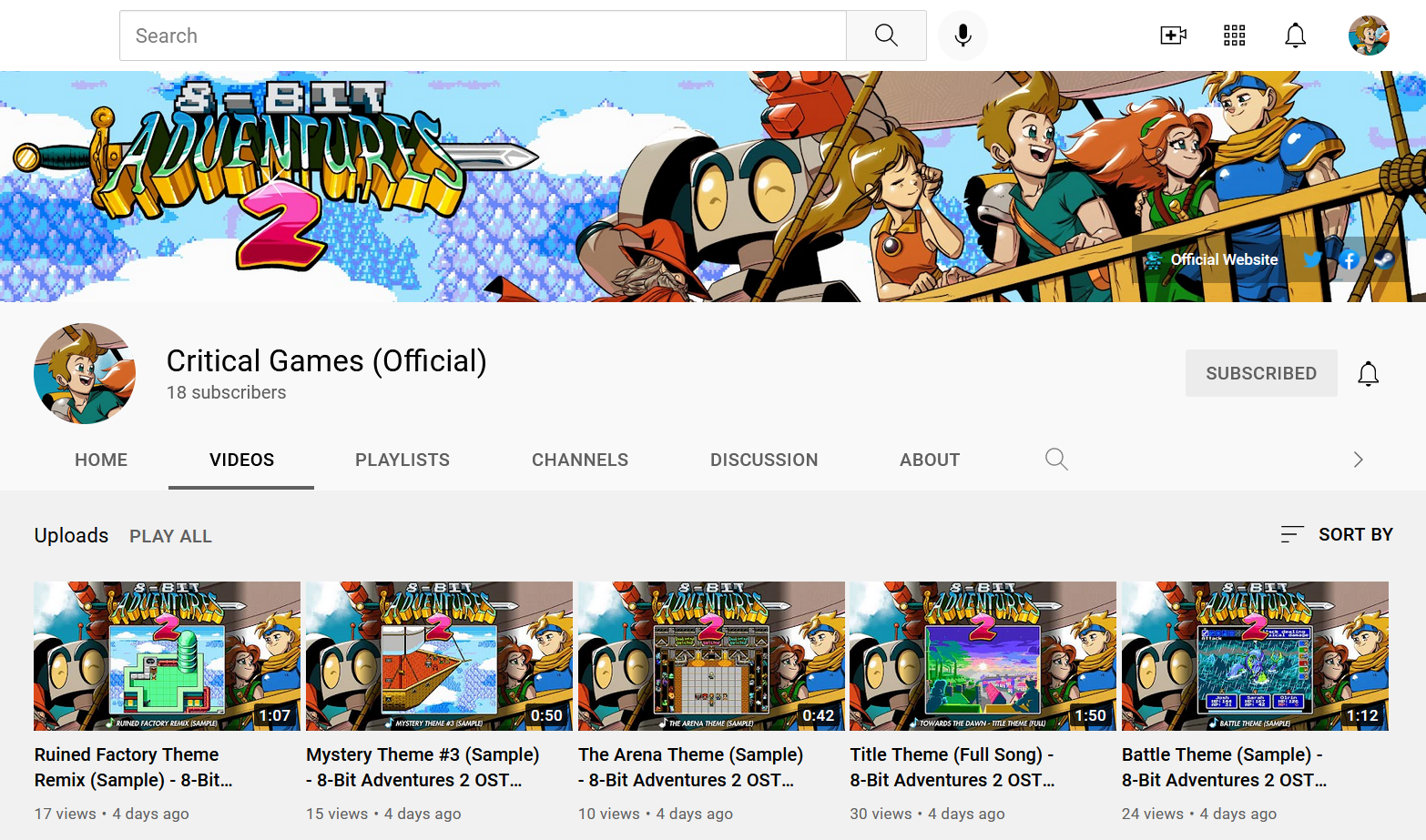This screenshot has width=1426, height=840.
Task: Open the YouTube apps grid icon
Action: coord(1234,35)
